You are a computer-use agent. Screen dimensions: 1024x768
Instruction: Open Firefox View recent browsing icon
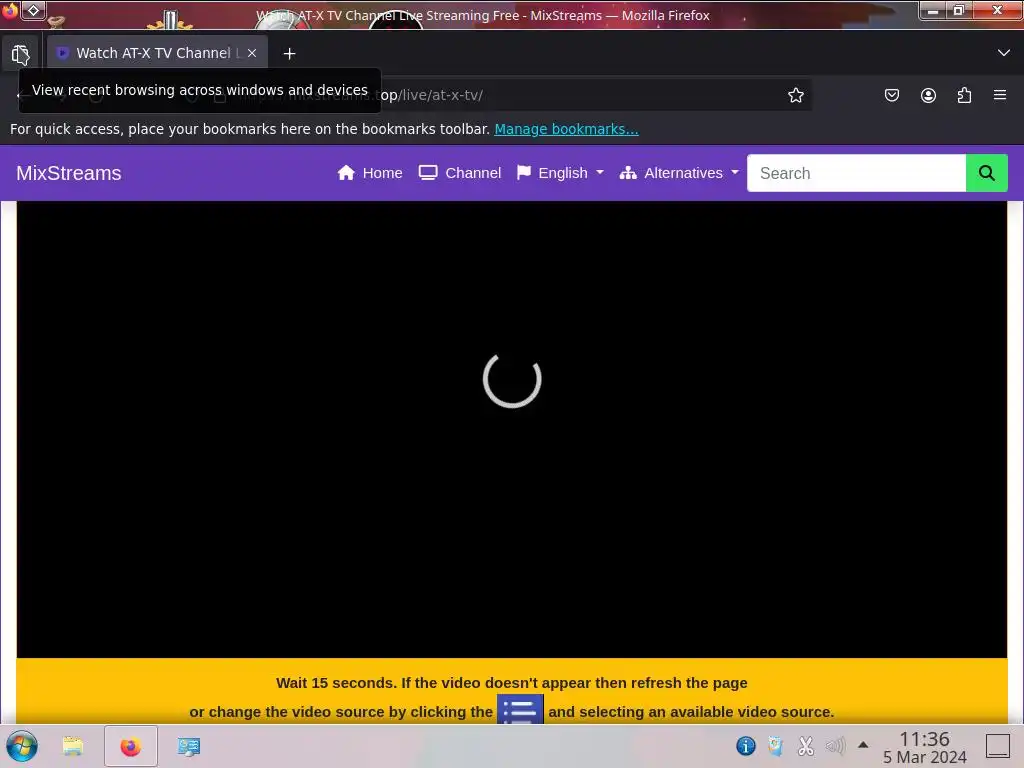20,54
